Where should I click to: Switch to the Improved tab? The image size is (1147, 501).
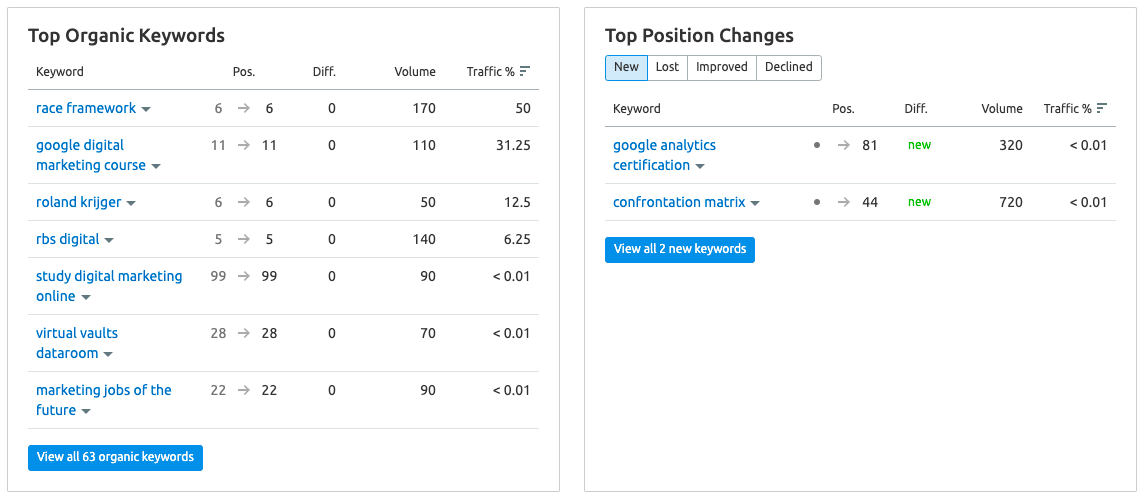point(722,67)
